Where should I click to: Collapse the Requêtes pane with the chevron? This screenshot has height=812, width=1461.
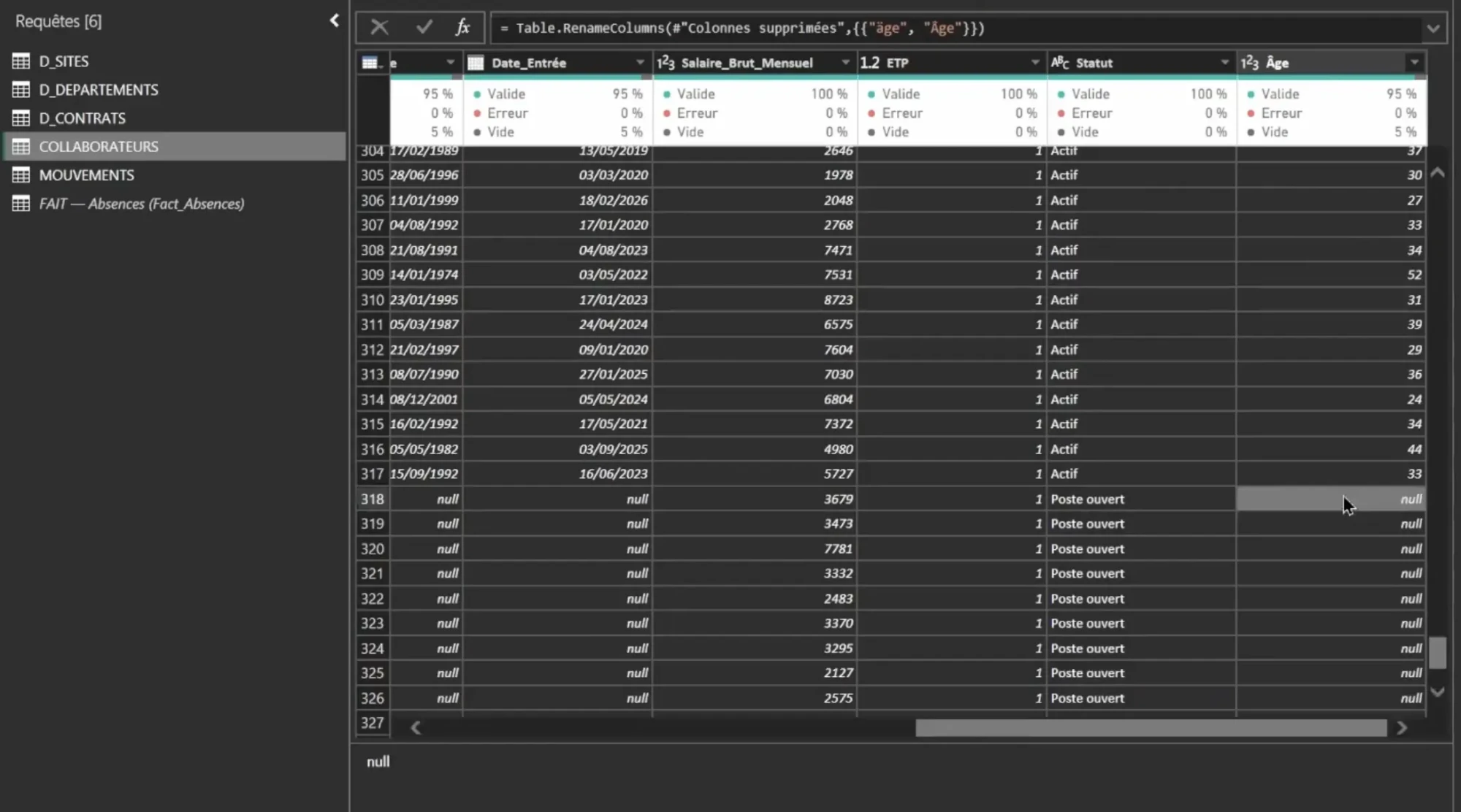click(x=335, y=20)
